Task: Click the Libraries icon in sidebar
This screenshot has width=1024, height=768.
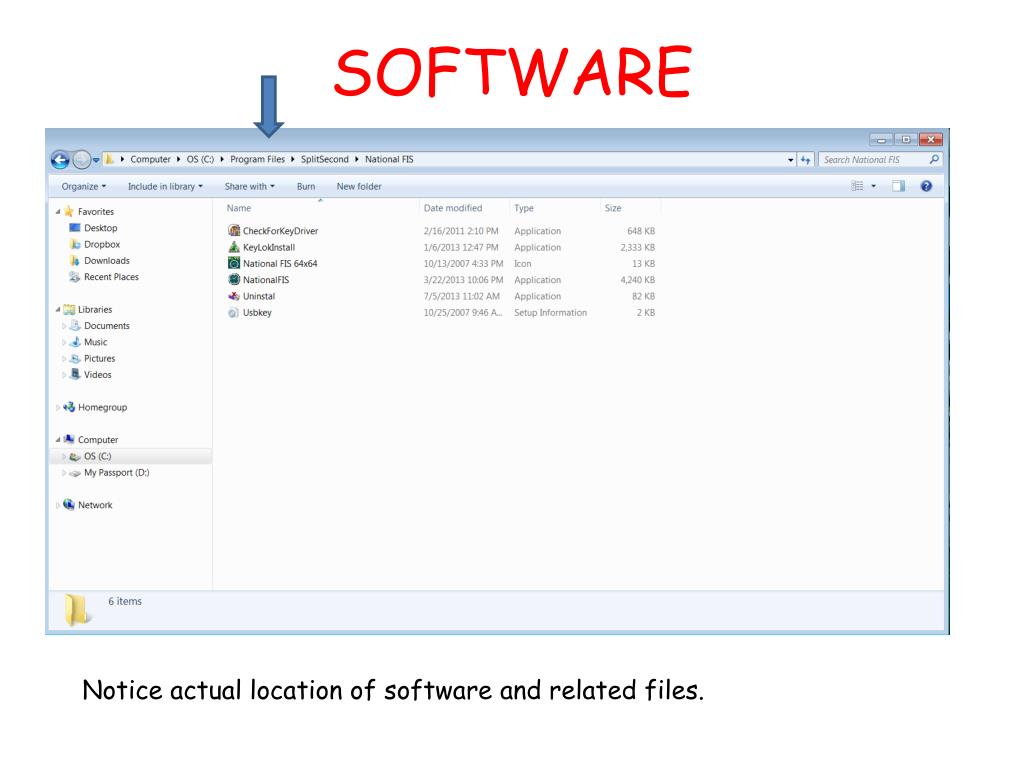Action: pos(69,310)
